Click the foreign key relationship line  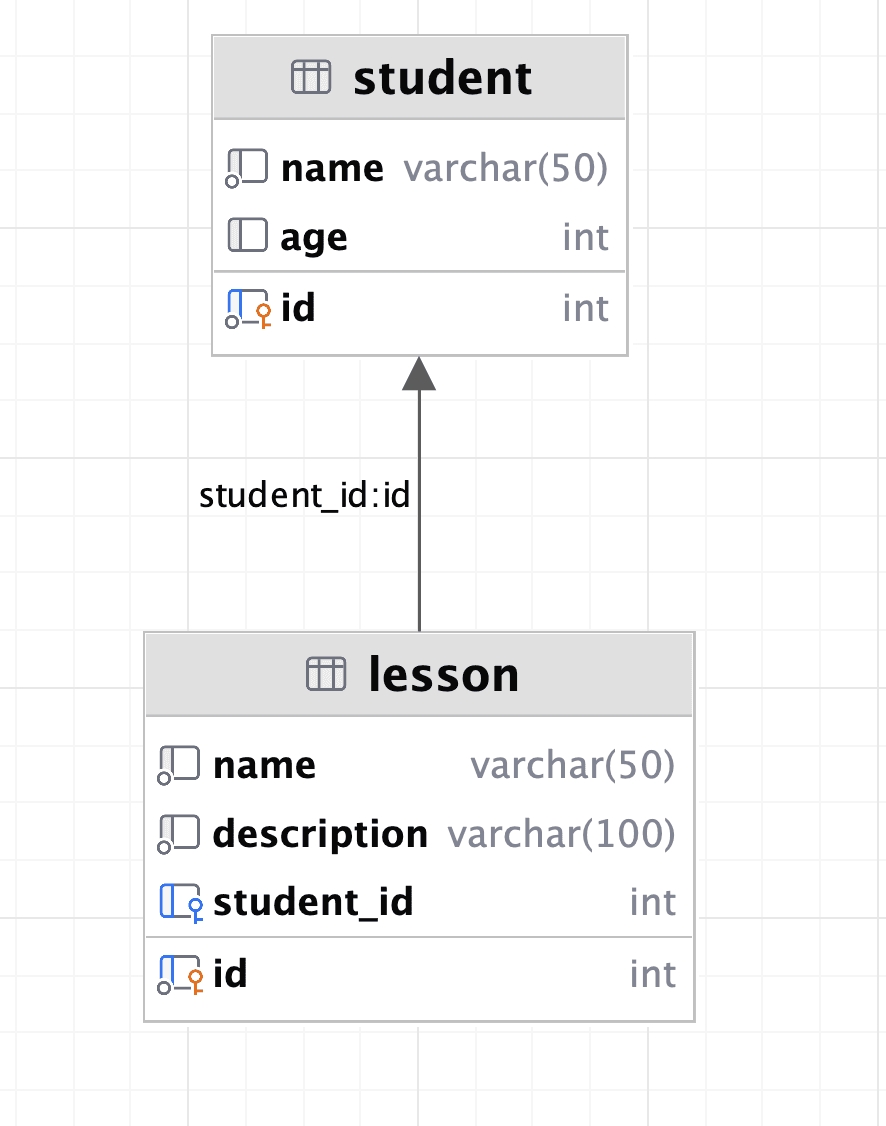point(419,510)
